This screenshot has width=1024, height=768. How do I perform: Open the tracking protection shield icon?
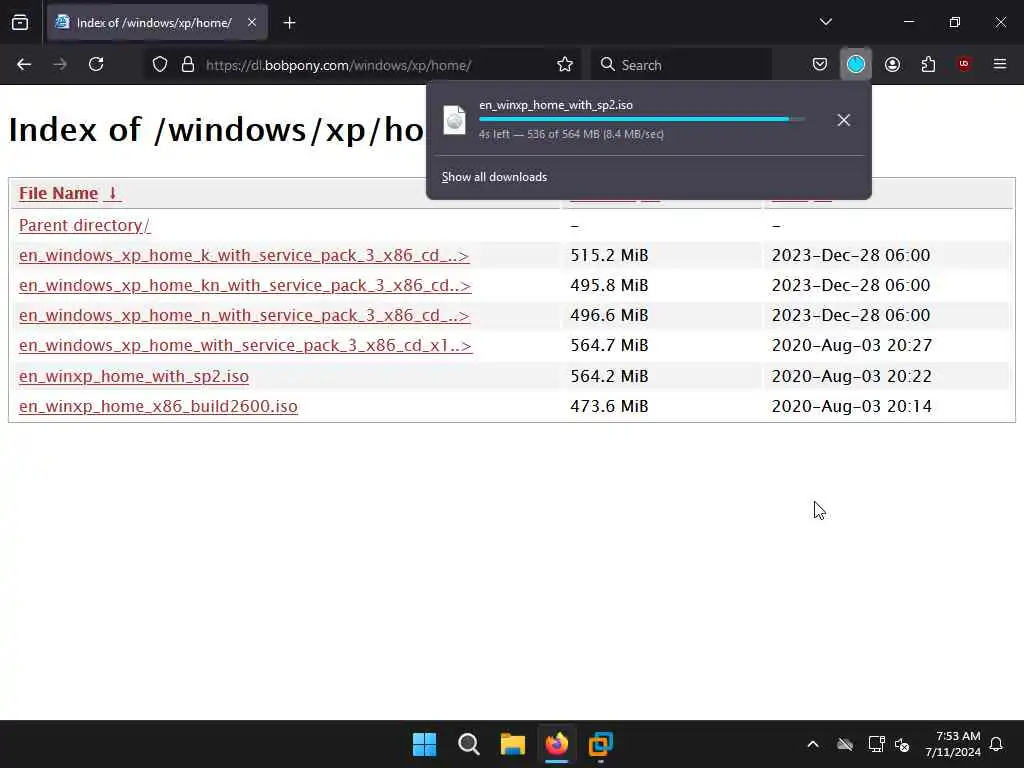point(160,65)
